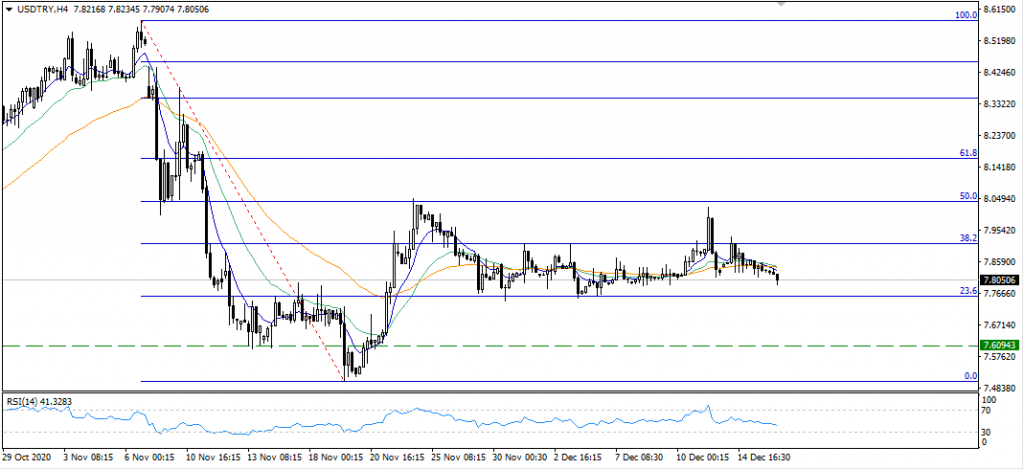Viewport: 1024px width, 469px height.
Task: Select the 61.8 Fibonacci level label
Action: (966, 153)
